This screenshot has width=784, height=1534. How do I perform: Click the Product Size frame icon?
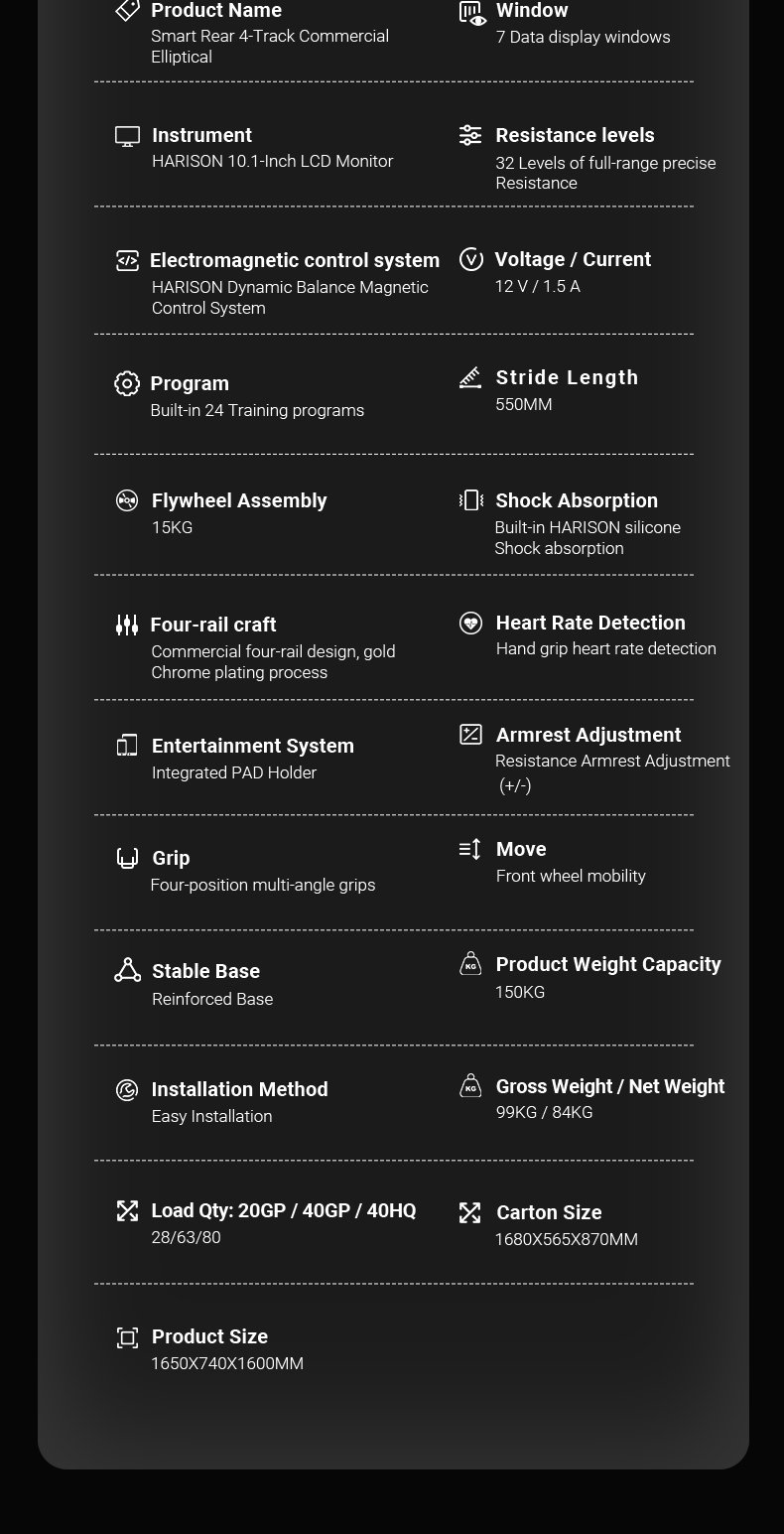(x=127, y=1337)
